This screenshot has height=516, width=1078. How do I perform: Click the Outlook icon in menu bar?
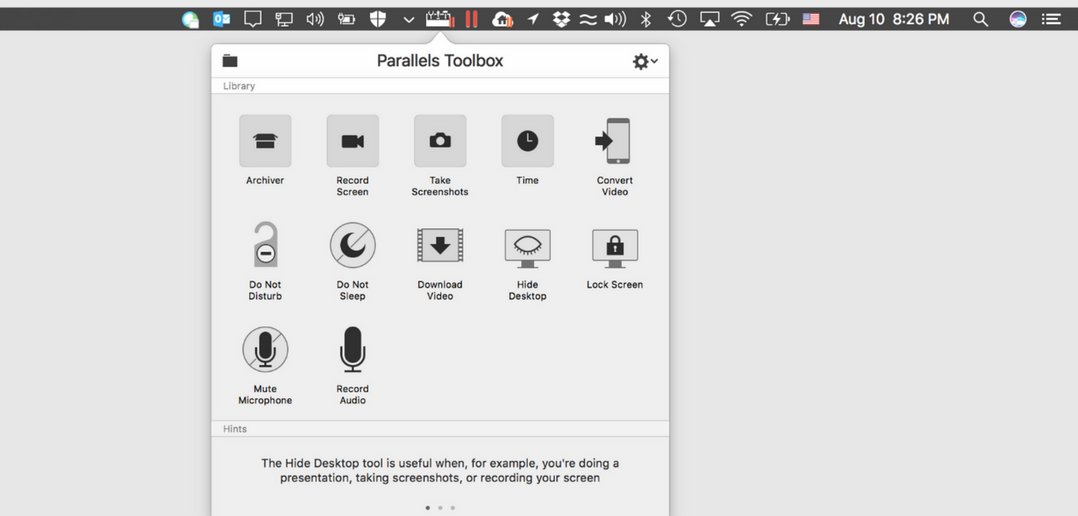click(x=221, y=19)
